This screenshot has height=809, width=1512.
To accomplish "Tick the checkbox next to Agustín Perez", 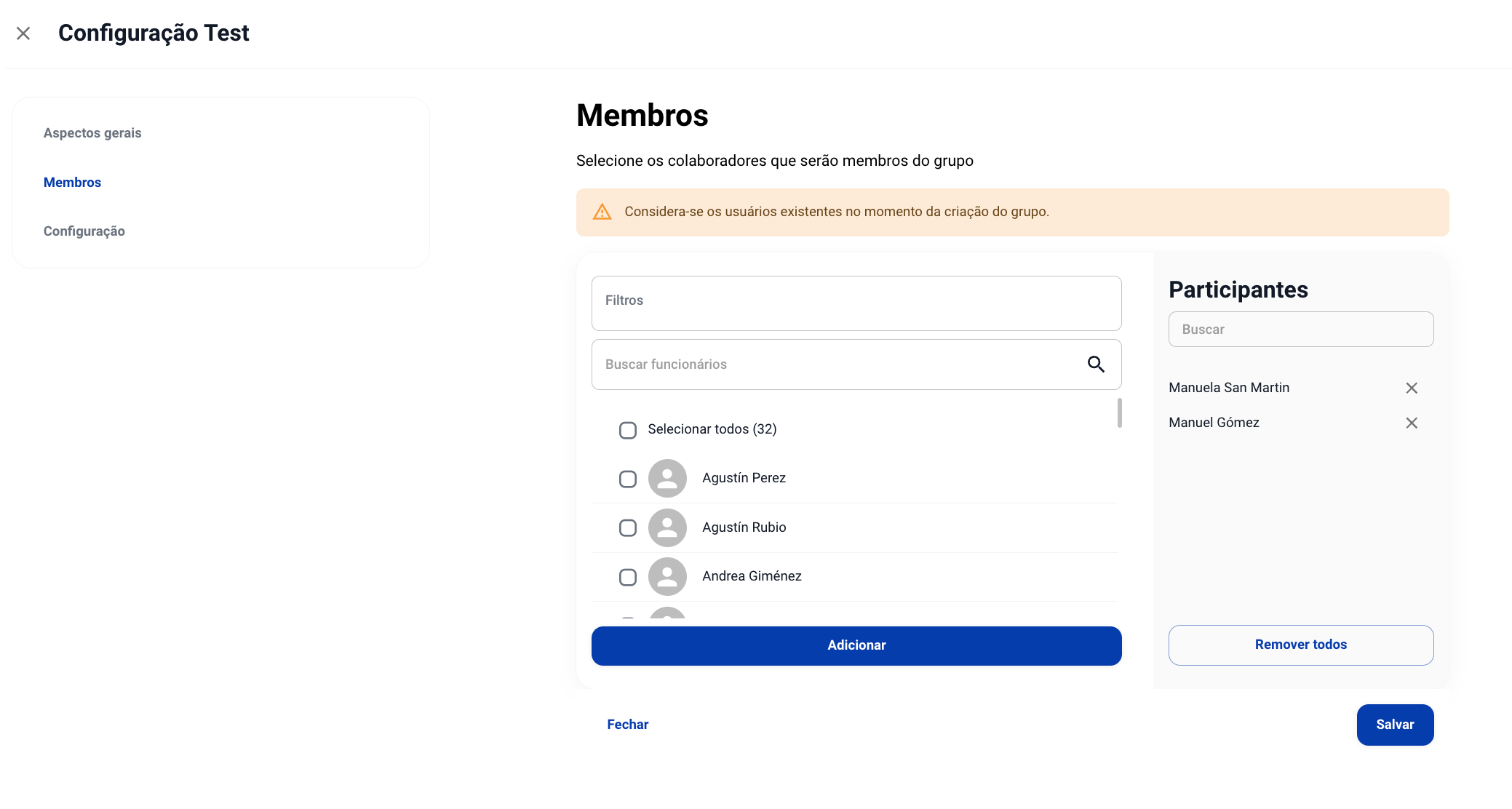I will click(628, 479).
